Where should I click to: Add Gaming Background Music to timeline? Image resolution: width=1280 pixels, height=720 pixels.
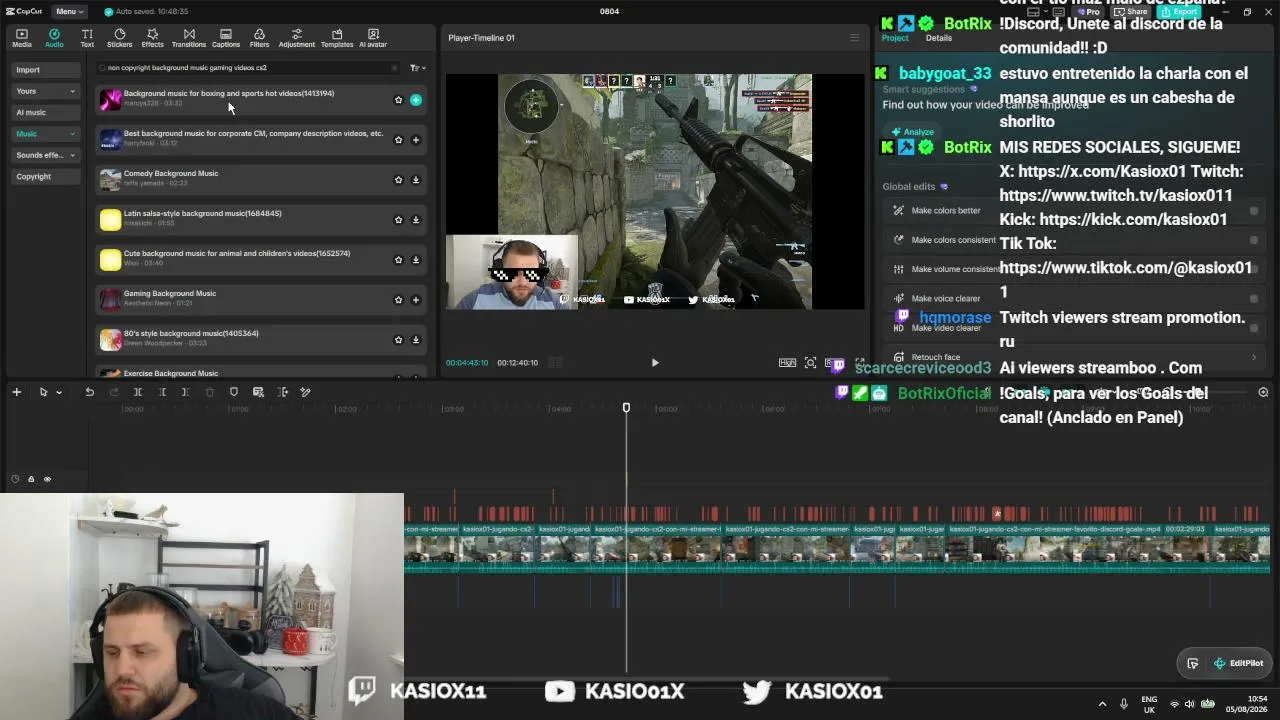[x=416, y=300]
